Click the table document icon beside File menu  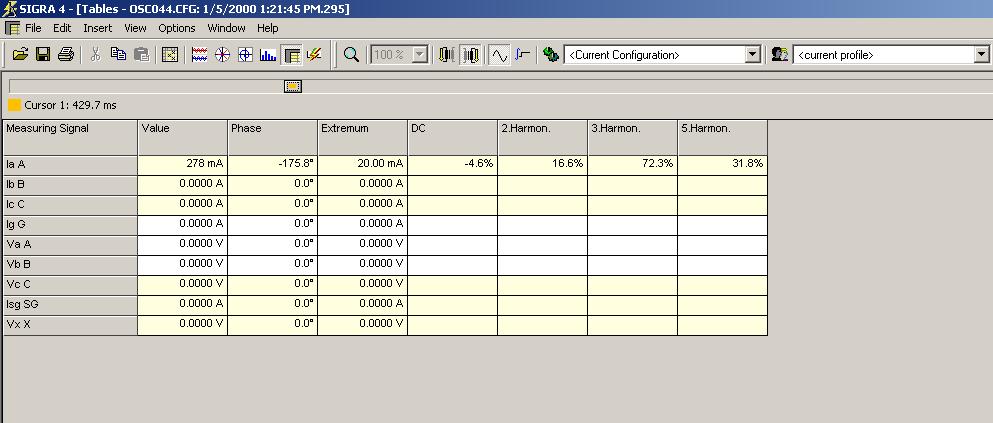(12, 28)
